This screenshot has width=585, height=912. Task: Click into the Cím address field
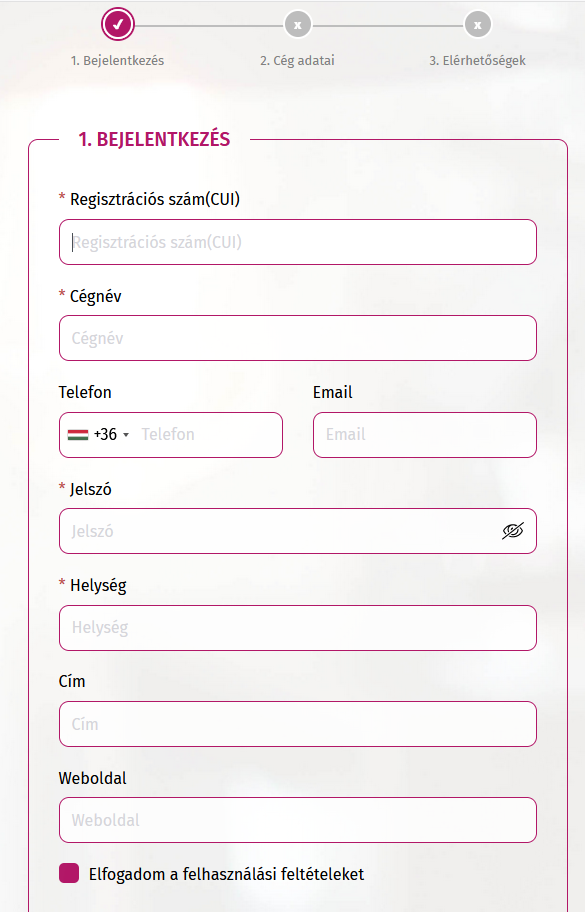(x=298, y=724)
